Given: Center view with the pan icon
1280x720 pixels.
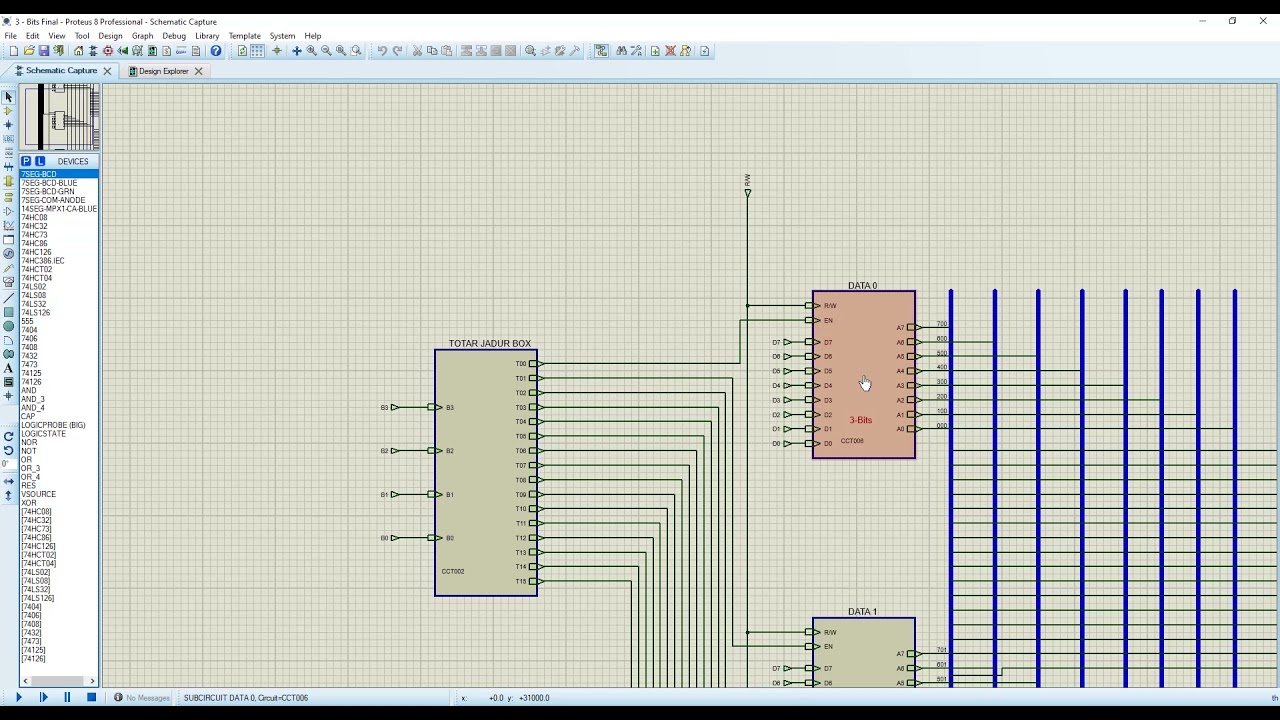Looking at the screenshot, I should pyautogui.click(x=296, y=51).
